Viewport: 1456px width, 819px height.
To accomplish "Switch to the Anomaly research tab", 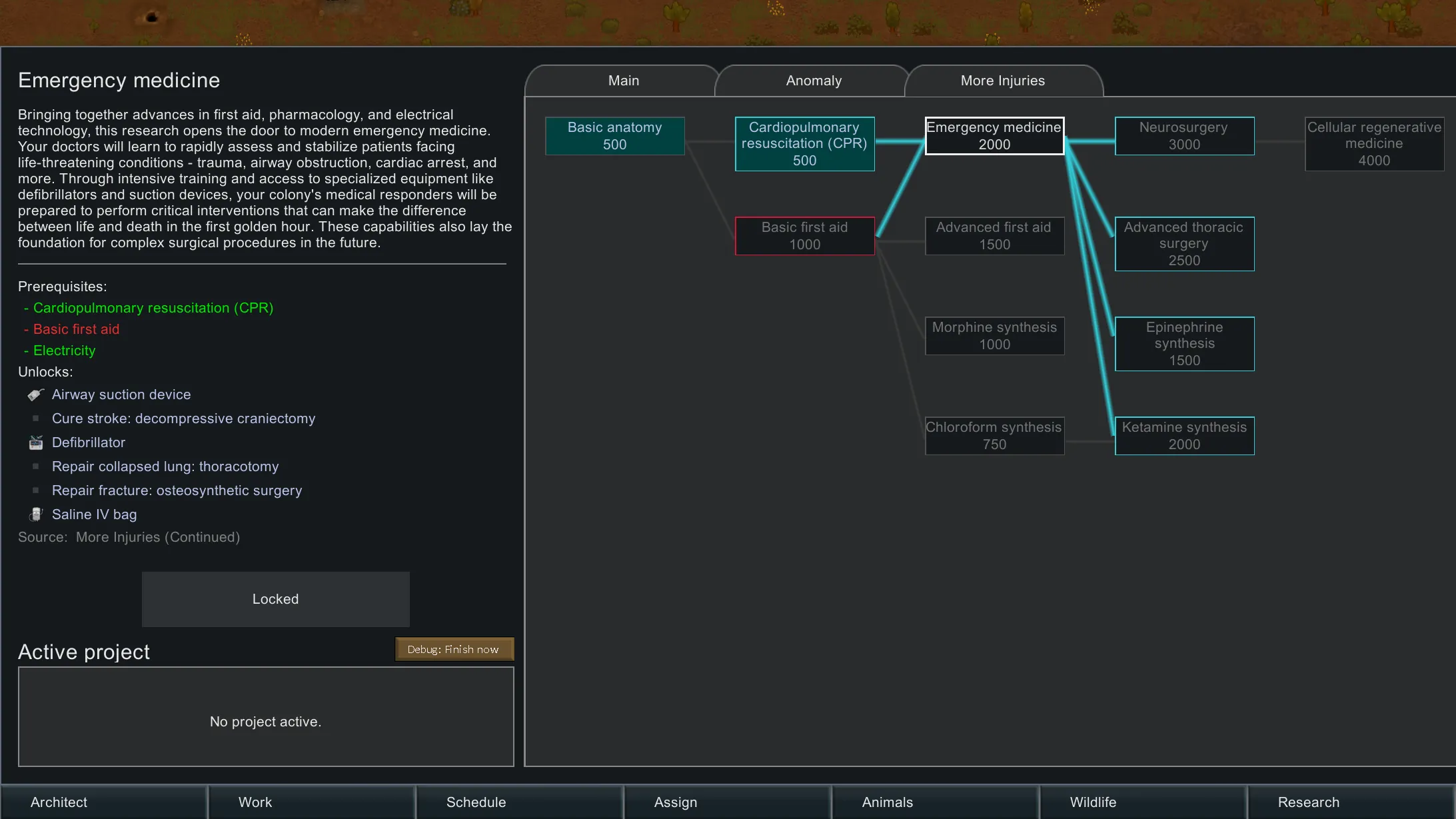I will tap(813, 81).
